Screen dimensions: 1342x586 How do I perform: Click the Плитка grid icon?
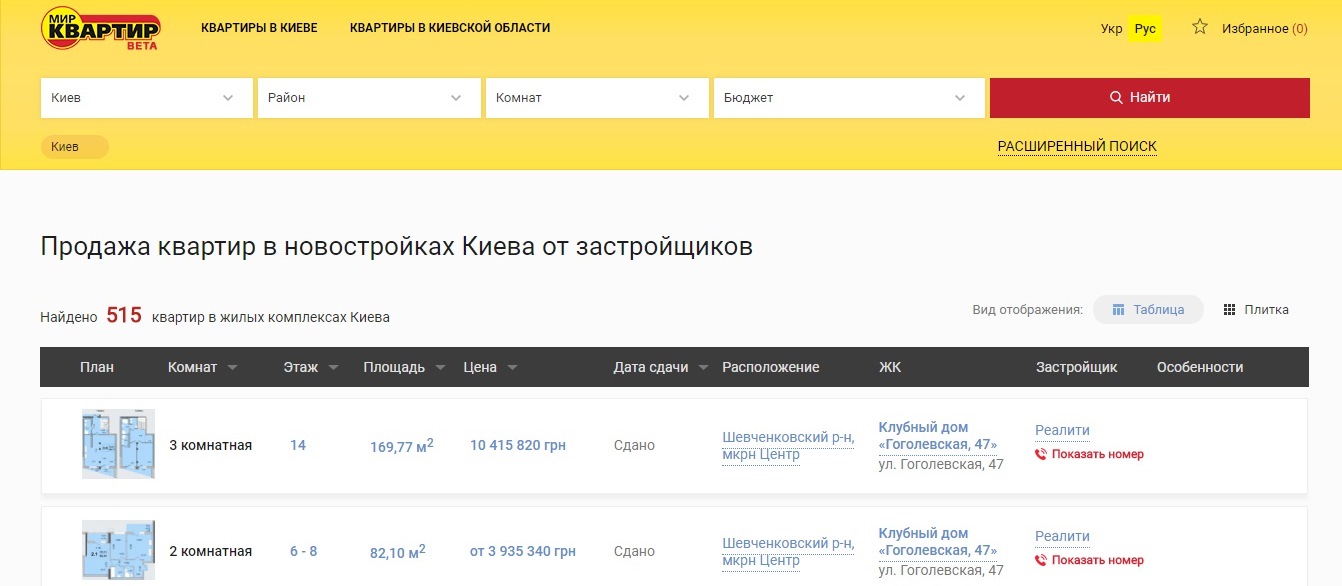coord(1230,310)
